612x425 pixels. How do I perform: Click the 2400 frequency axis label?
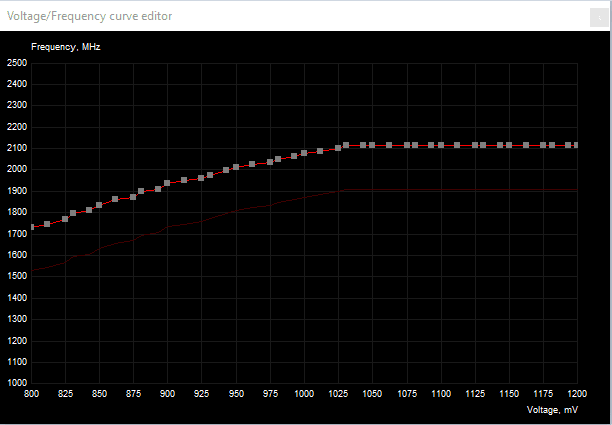pos(17,84)
